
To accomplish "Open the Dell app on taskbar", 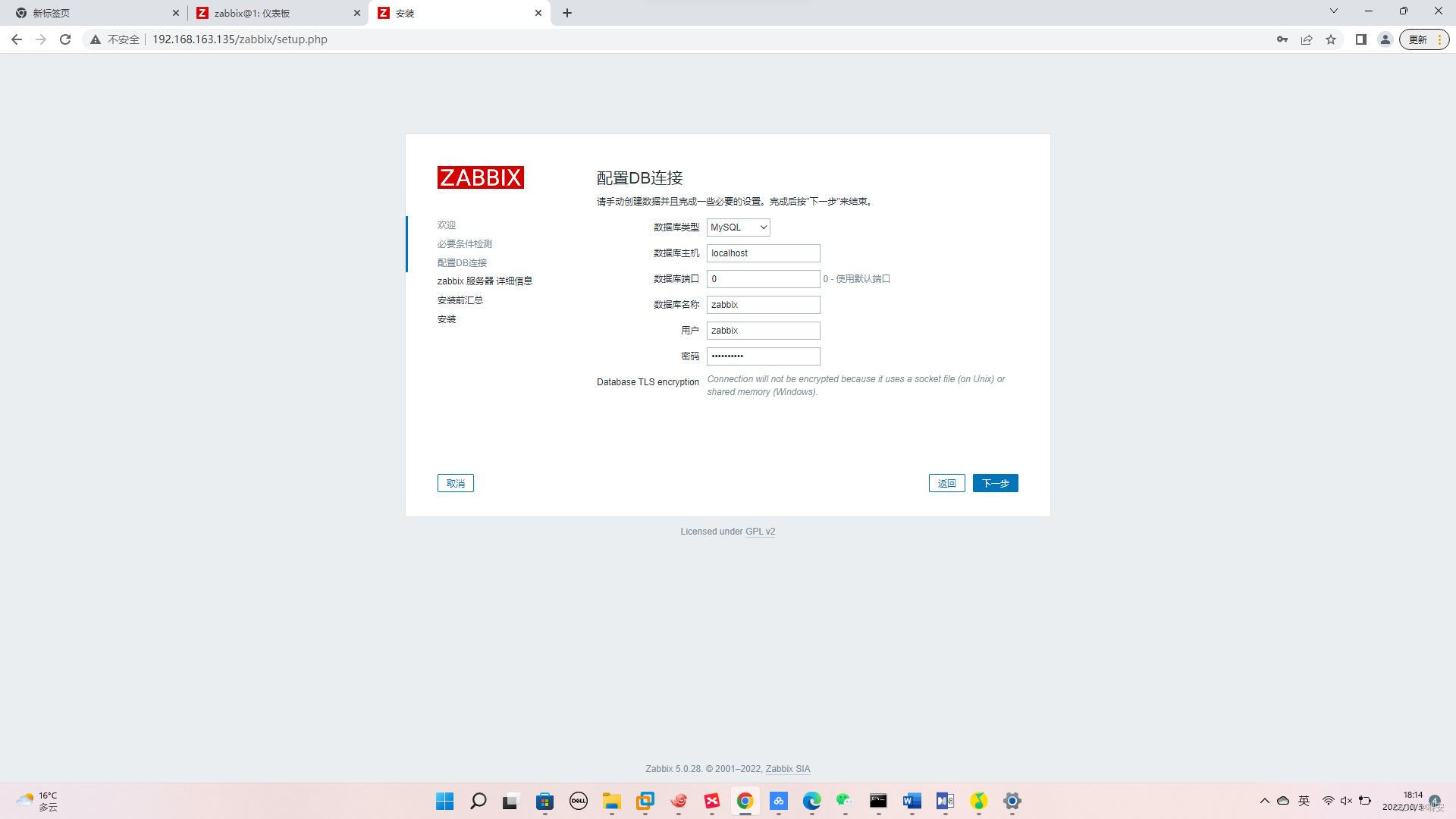I will coord(579,801).
